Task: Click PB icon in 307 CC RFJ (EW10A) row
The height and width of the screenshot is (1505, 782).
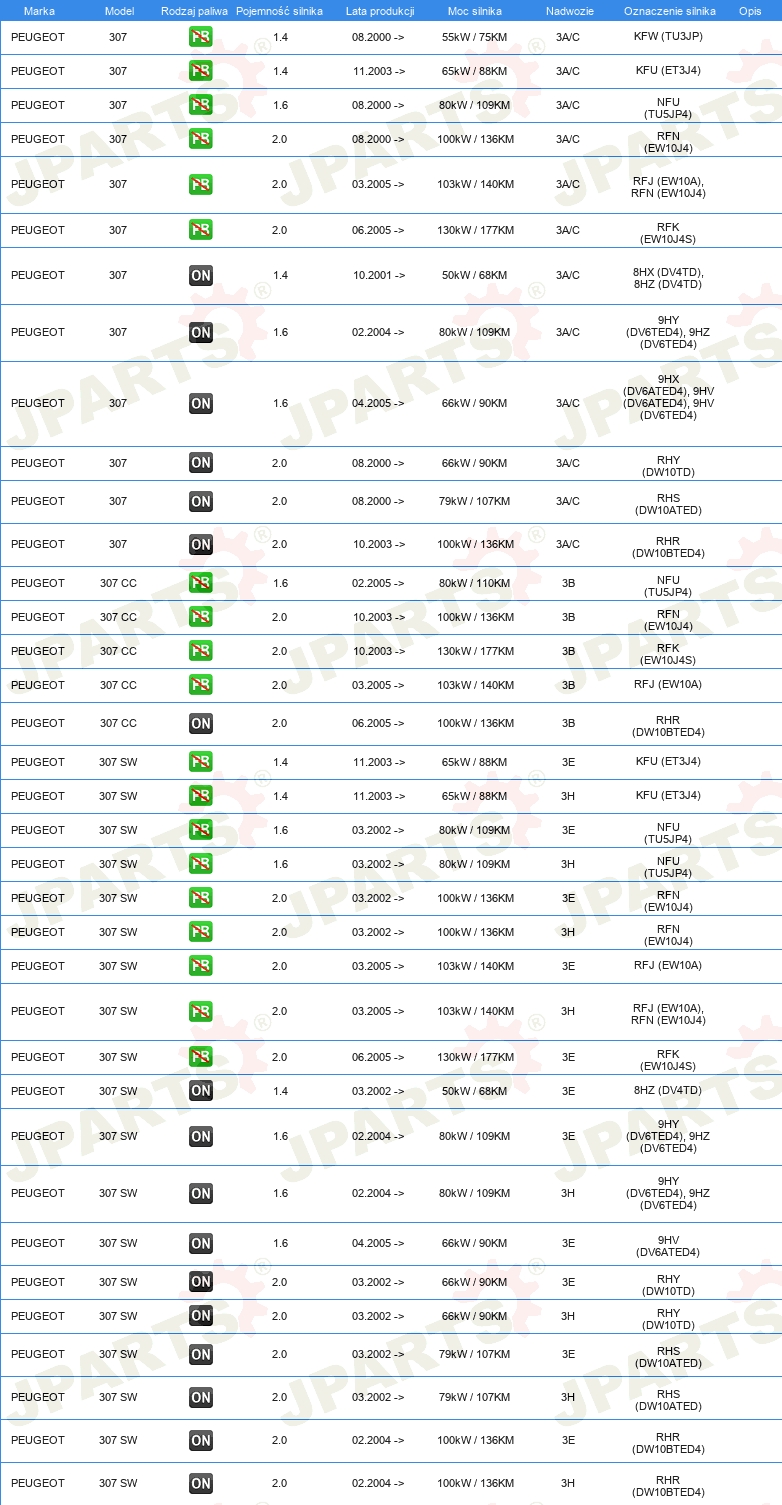Action: coord(201,685)
